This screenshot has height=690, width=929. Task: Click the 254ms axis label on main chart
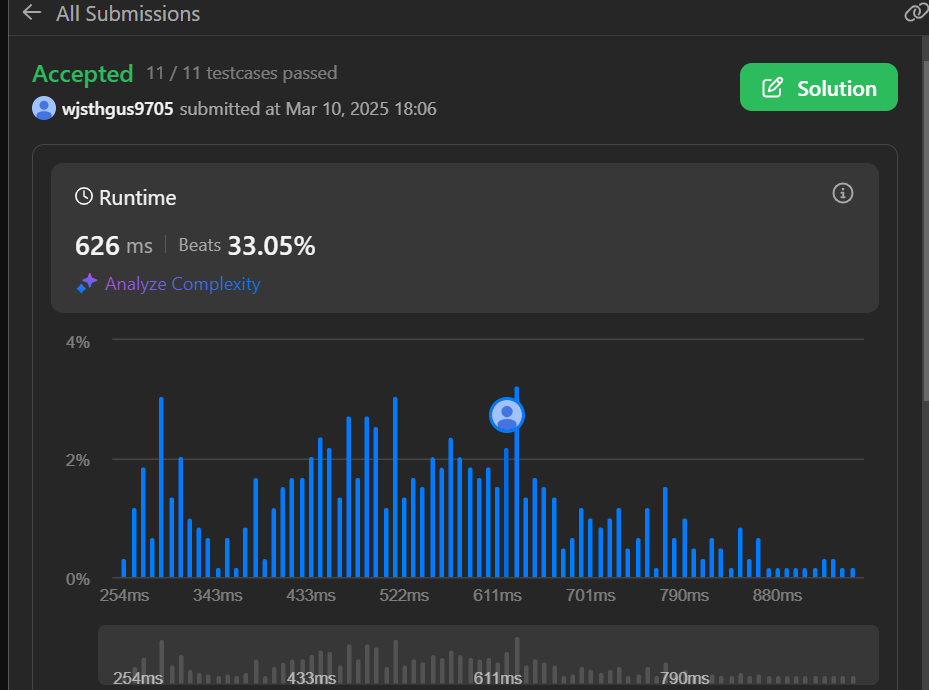coord(124,595)
